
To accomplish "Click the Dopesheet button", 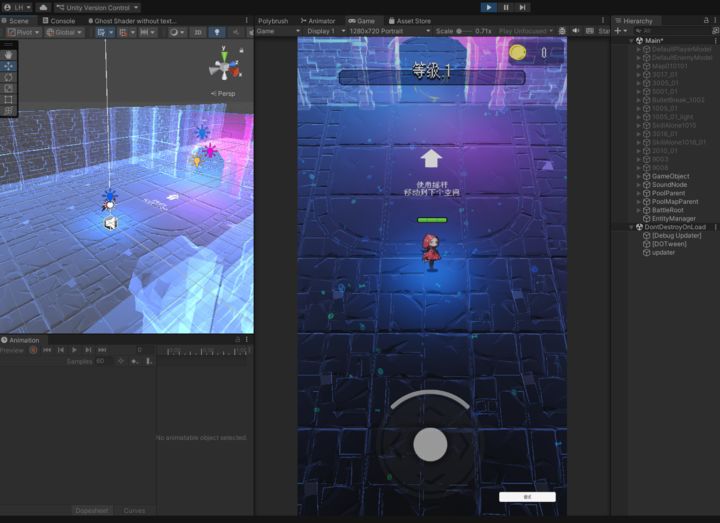I will tap(92, 510).
